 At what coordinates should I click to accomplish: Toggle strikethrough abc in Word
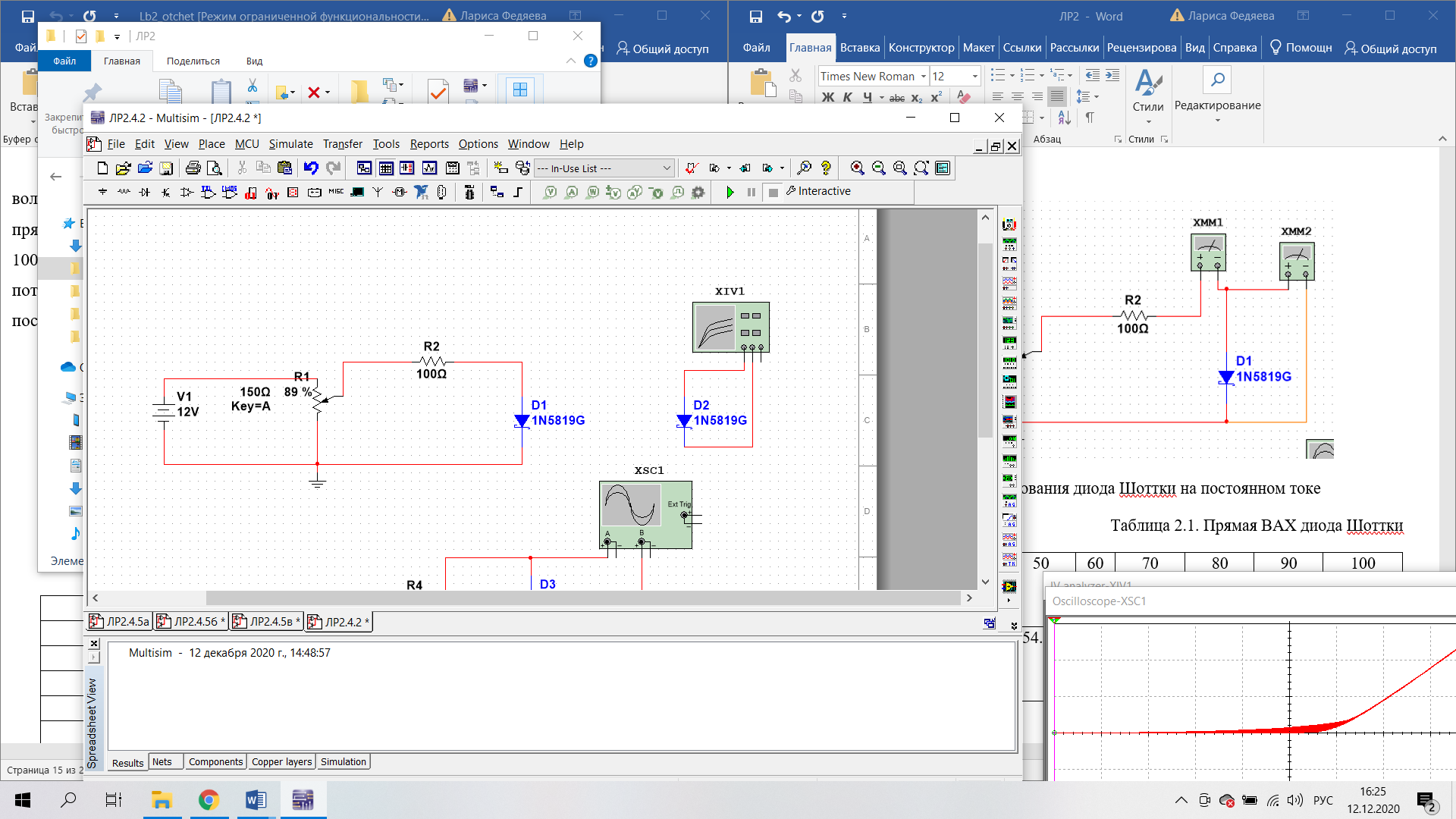tap(897, 97)
